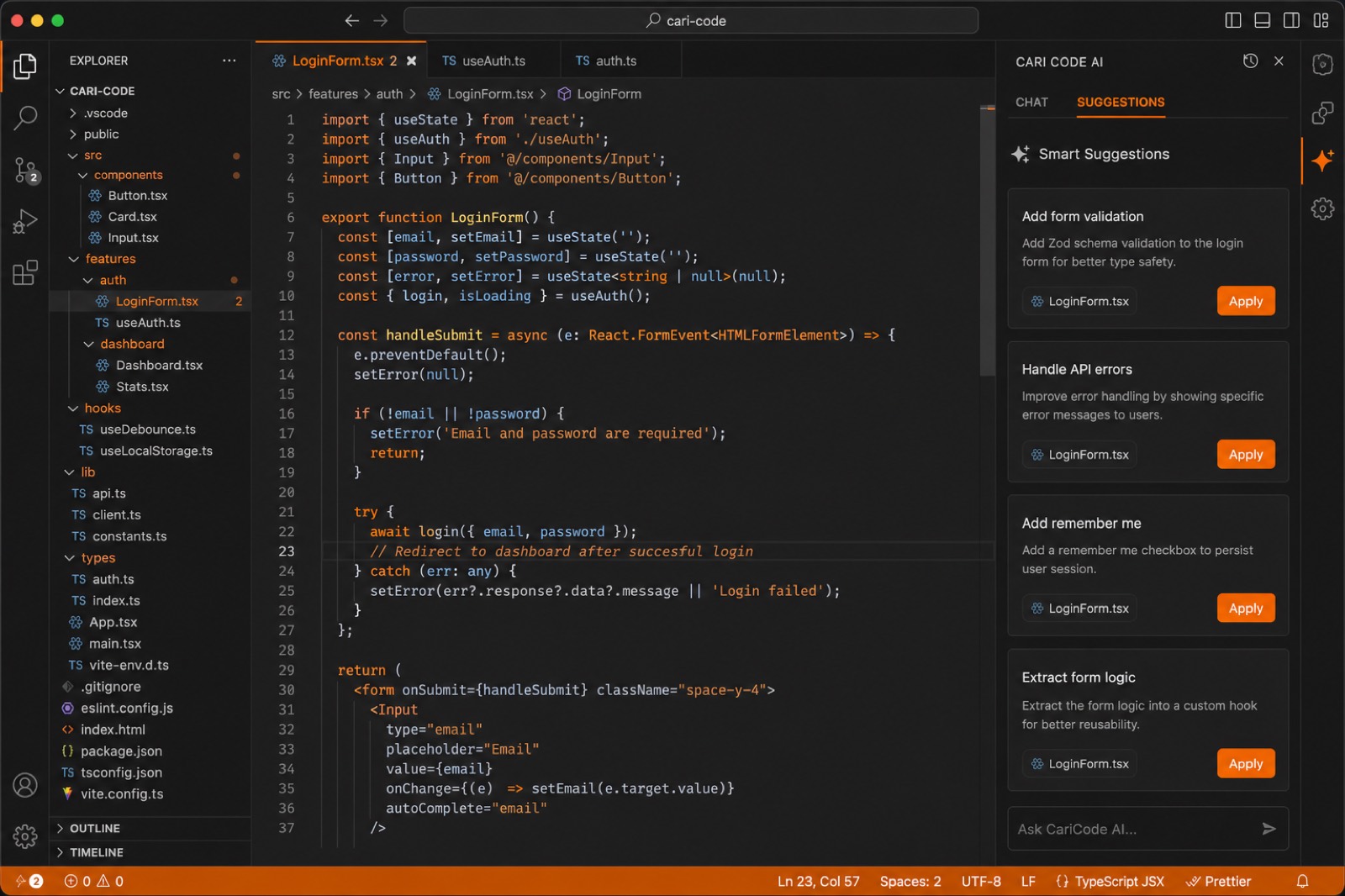Expand the TIMELINE section
Image resolution: width=1345 pixels, height=896 pixels.
pos(150,852)
